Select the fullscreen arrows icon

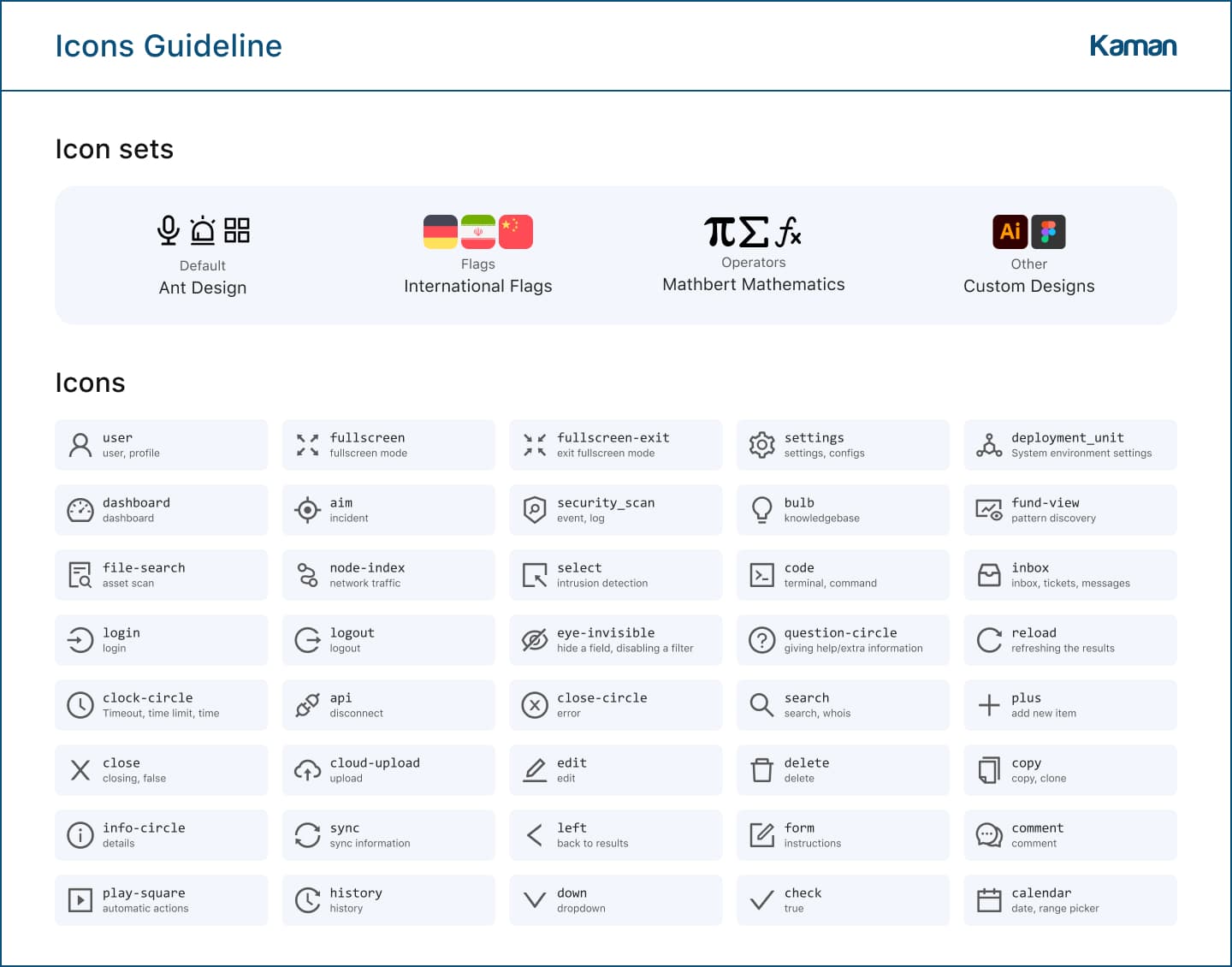pyautogui.click(x=307, y=445)
